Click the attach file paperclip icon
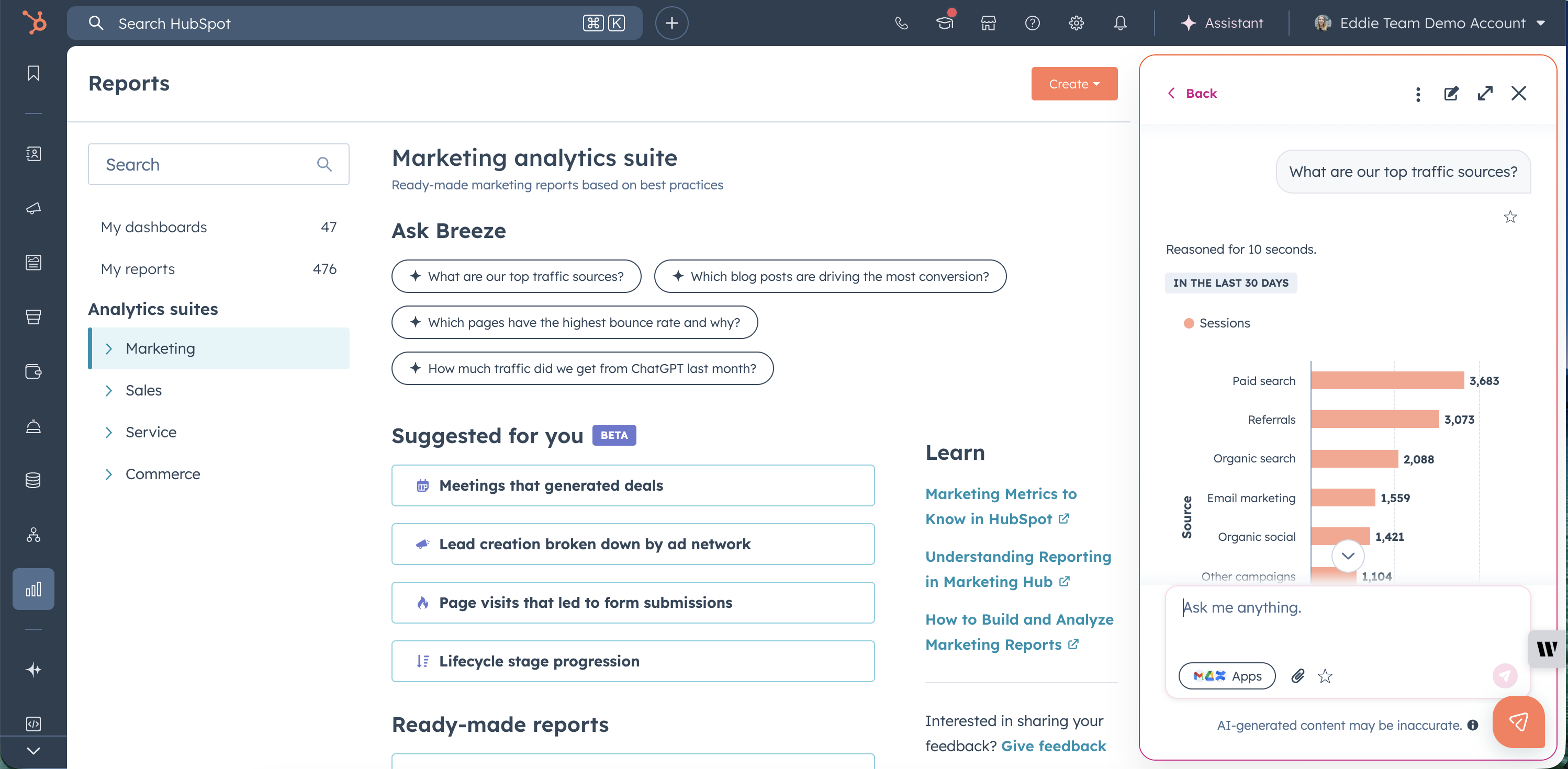Viewport: 1568px width, 769px height. [1298, 676]
